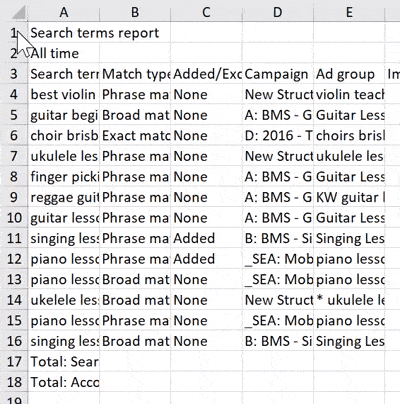
Task: Click the 'Added' cell in row 11
Action: point(206,238)
